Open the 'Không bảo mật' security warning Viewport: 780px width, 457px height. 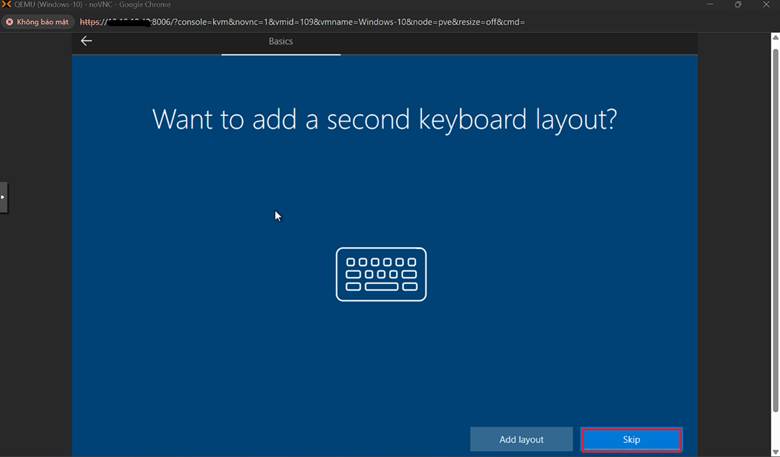[36, 21]
